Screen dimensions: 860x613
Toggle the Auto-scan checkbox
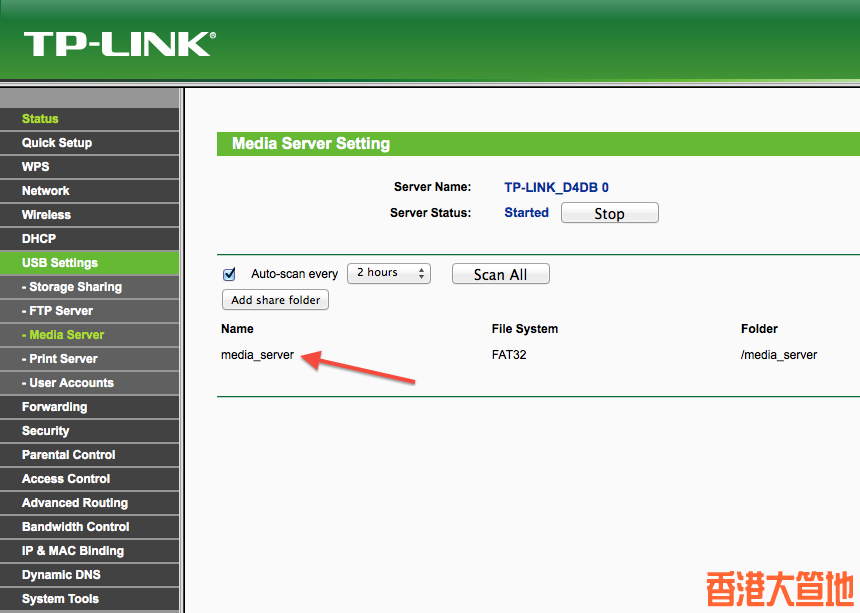point(229,274)
